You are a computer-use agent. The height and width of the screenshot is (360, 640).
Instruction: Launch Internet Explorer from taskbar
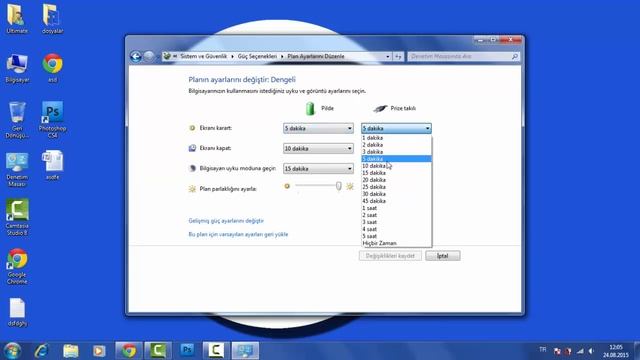click(x=42, y=351)
